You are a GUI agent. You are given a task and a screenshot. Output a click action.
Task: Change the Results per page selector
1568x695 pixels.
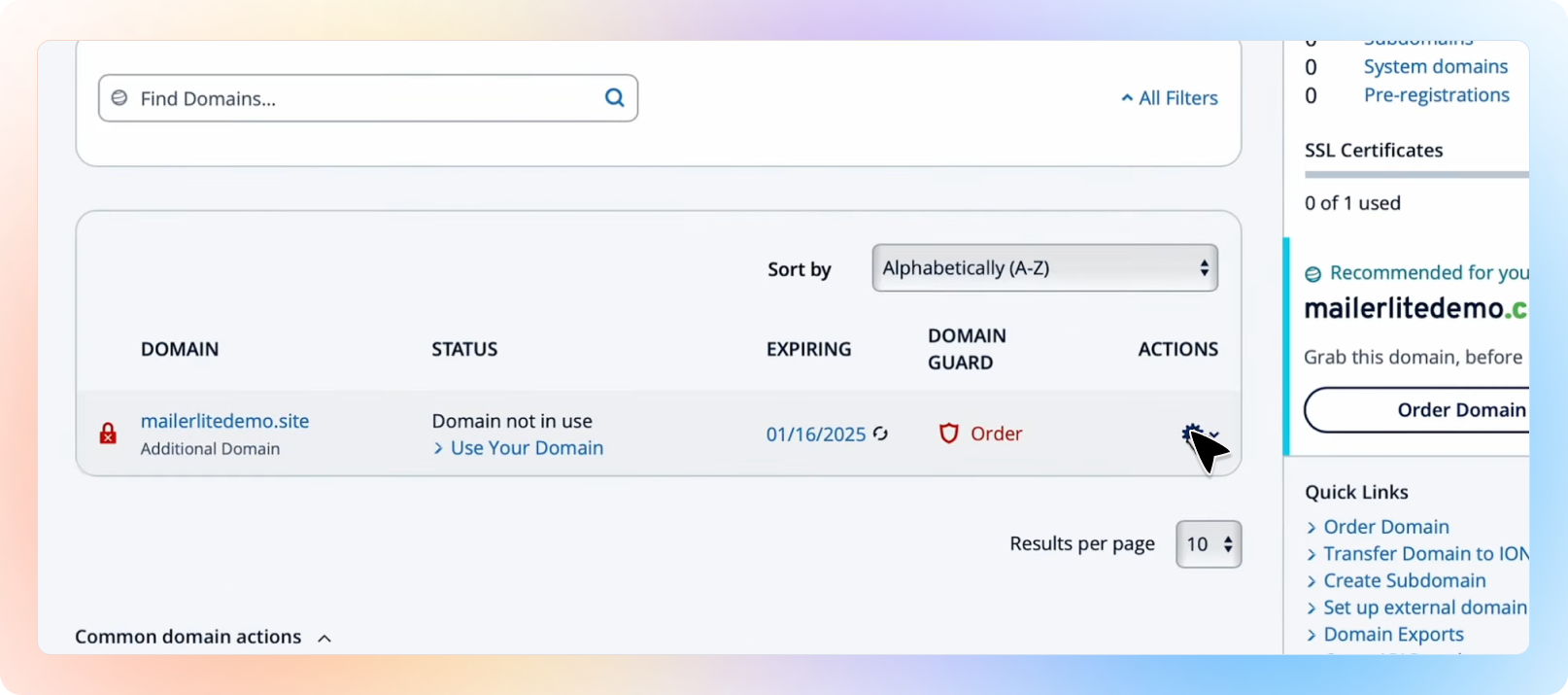[x=1209, y=544]
